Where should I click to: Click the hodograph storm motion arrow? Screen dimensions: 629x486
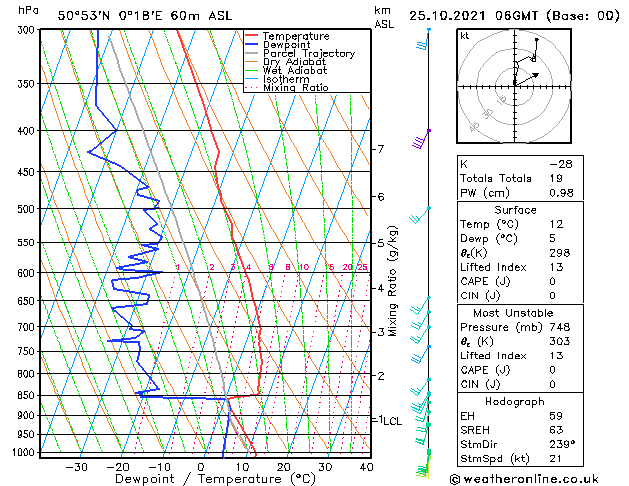[527, 79]
